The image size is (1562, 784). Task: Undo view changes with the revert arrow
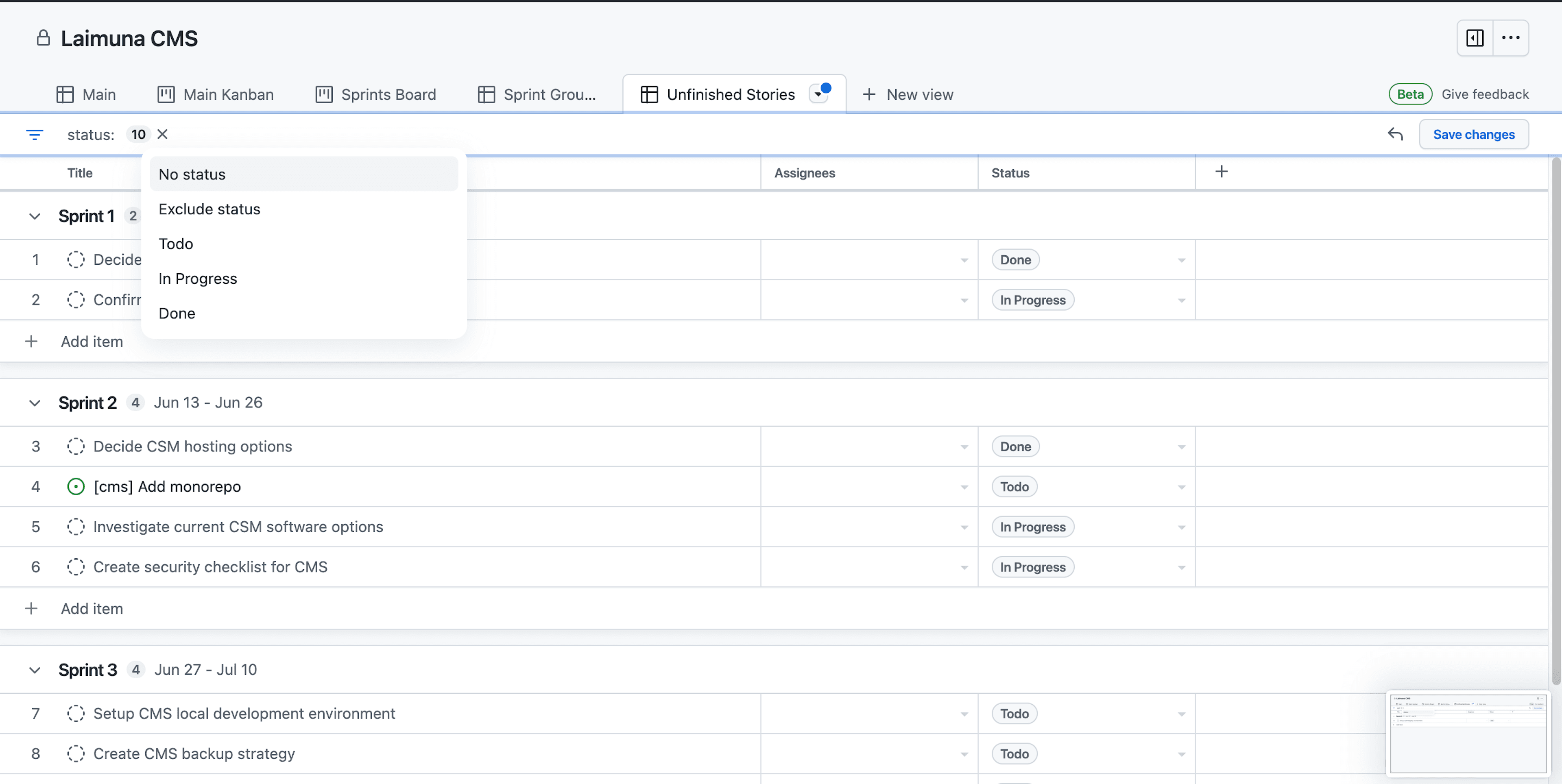(x=1395, y=134)
